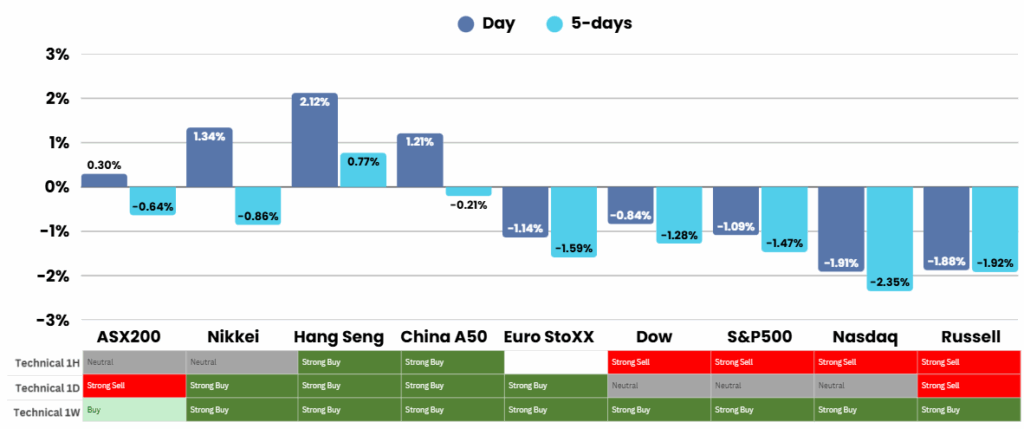1024x429 pixels.
Task: Select the Dow -0.84% Day bar
Action: click(630, 205)
